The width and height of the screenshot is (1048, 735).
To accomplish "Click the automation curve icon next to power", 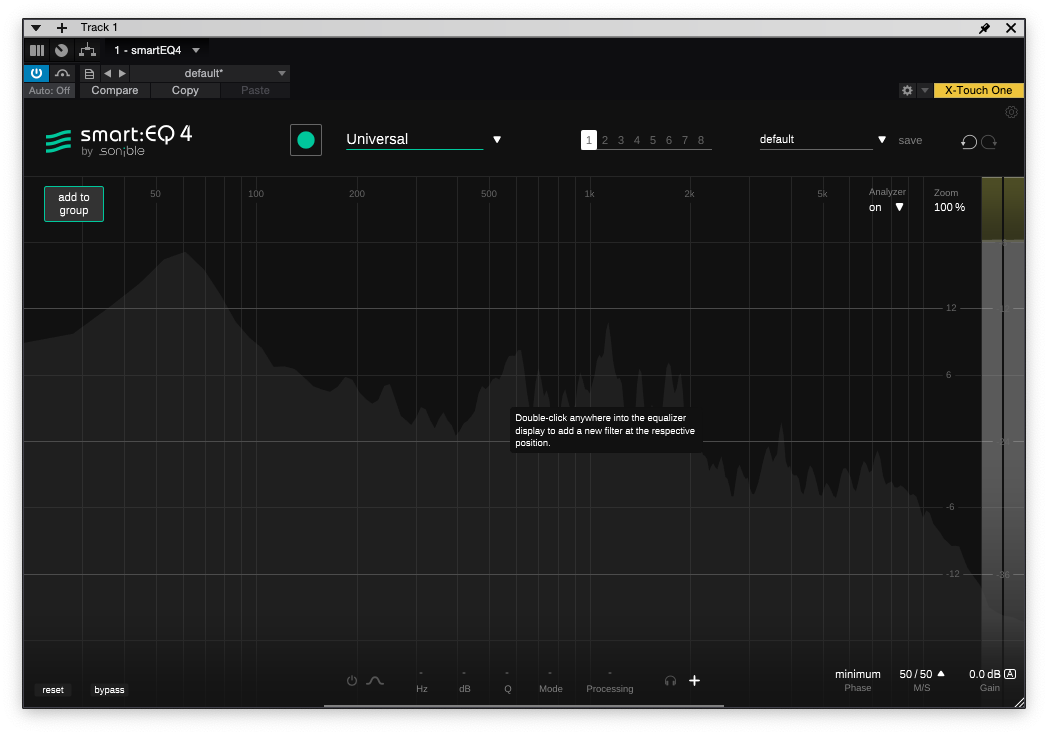I will tap(62, 73).
